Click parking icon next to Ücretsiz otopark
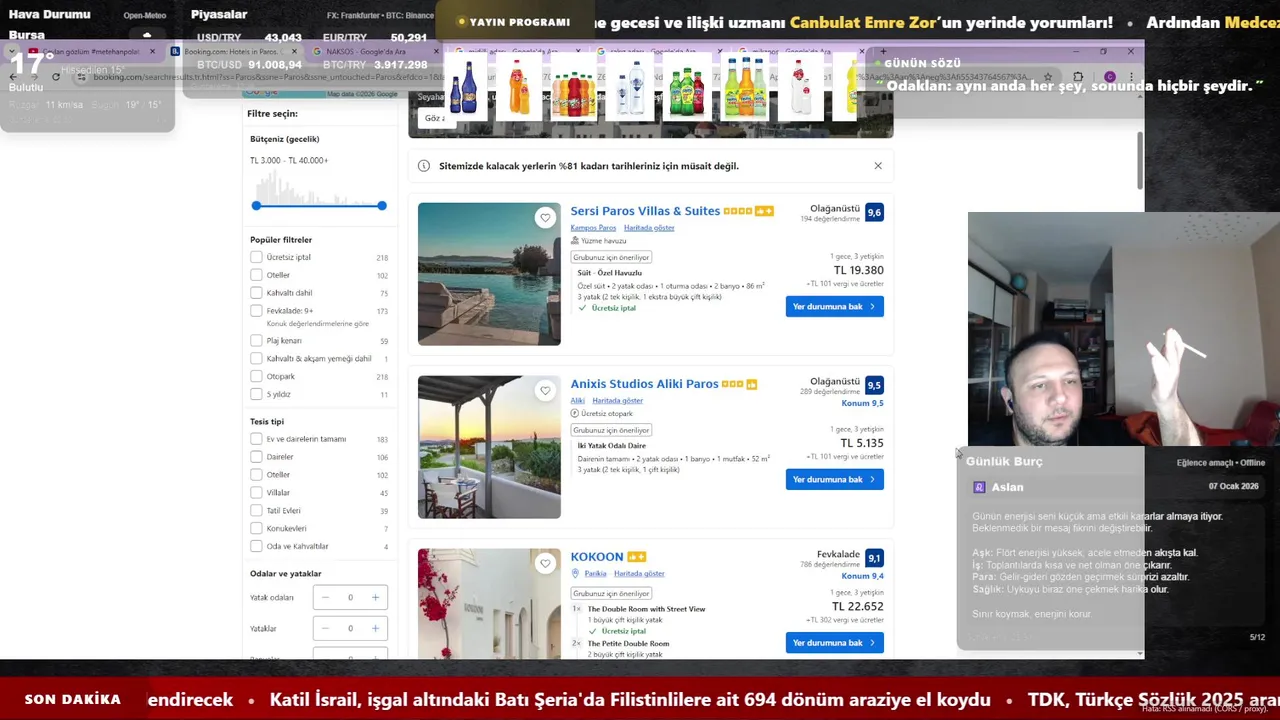The width and height of the screenshot is (1280, 720). click(575, 413)
